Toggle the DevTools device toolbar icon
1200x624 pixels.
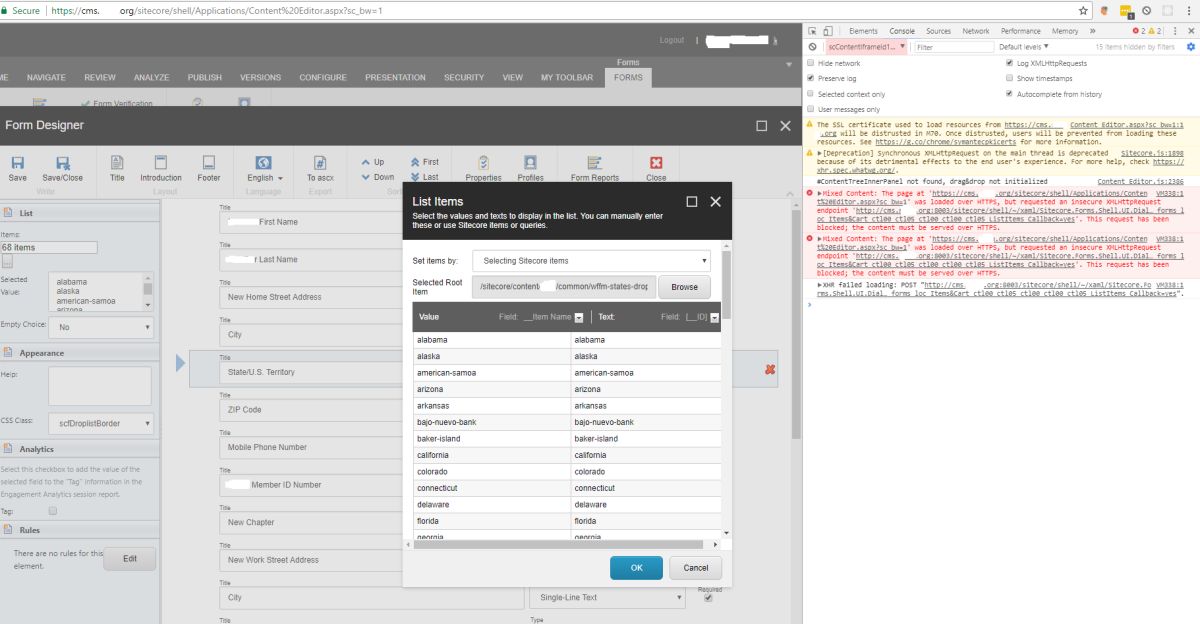point(830,31)
